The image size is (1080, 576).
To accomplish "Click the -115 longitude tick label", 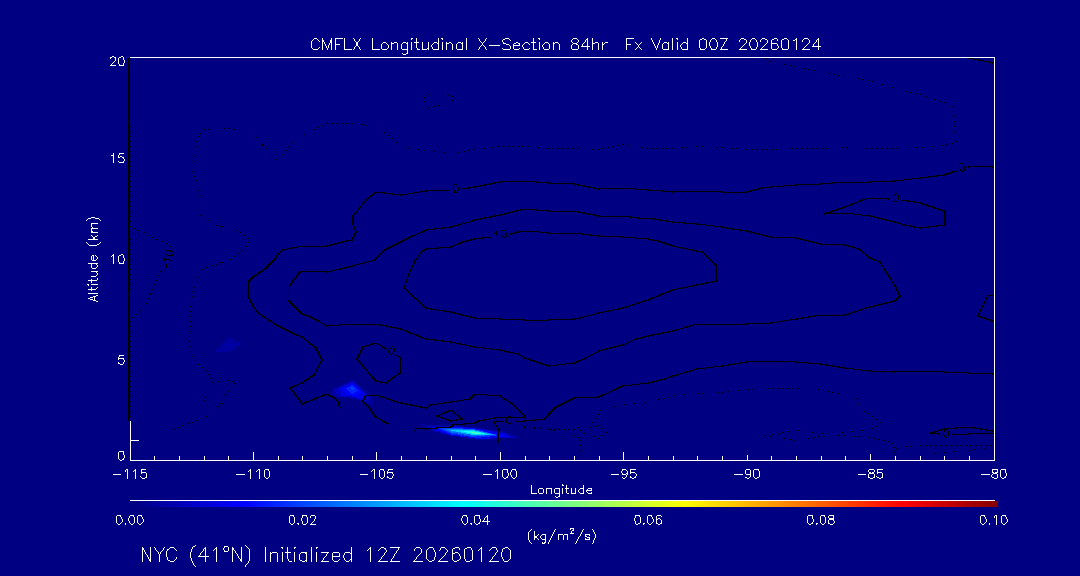I will point(130,474).
